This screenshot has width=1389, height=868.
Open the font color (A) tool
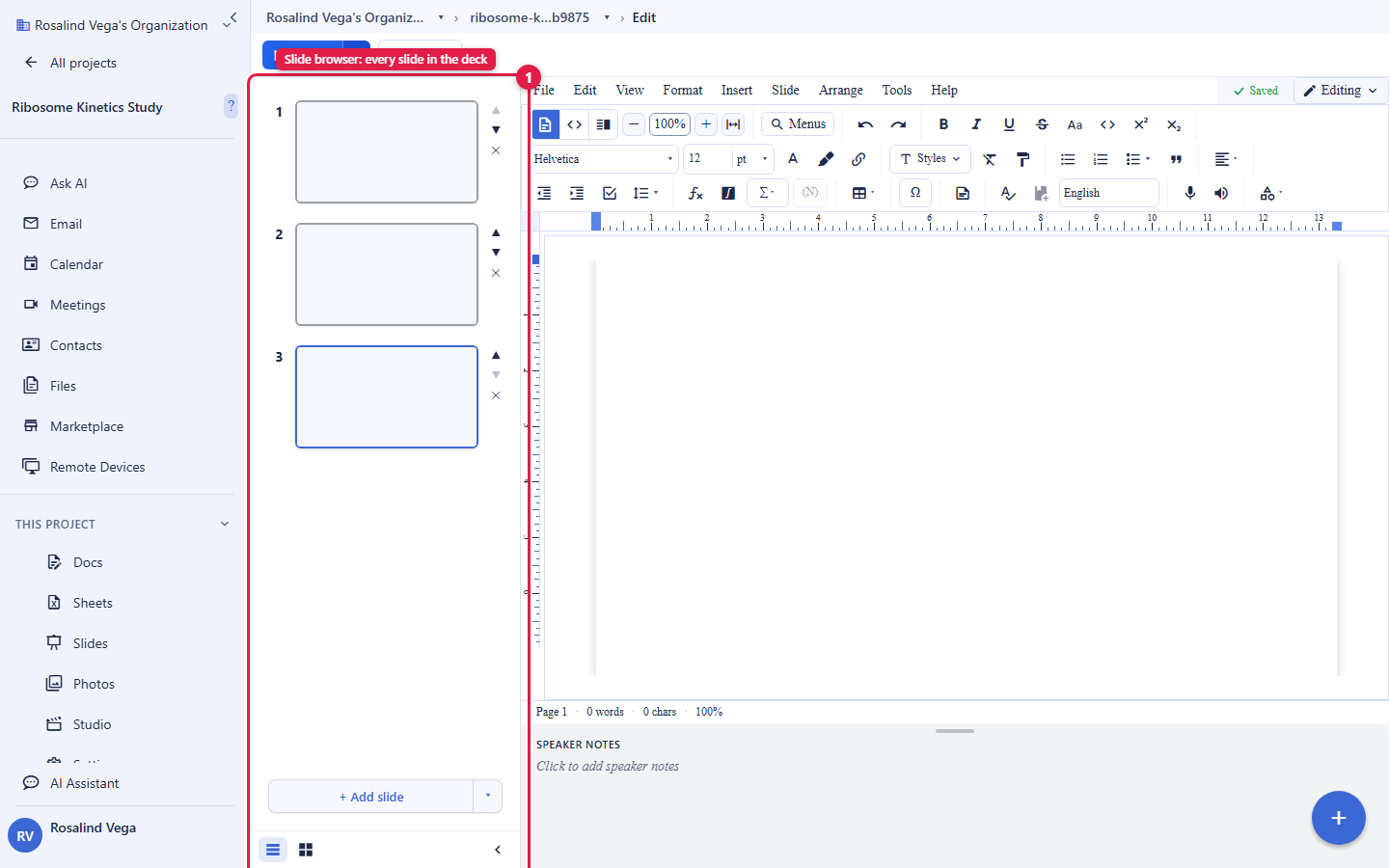(x=793, y=159)
